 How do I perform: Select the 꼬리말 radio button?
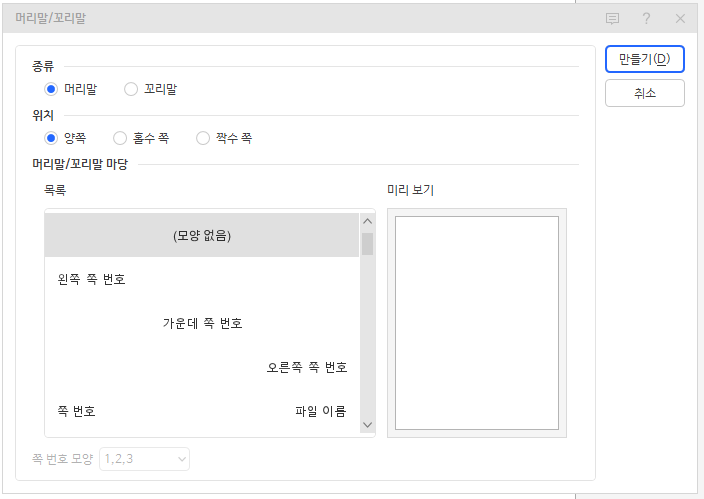coord(131,89)
